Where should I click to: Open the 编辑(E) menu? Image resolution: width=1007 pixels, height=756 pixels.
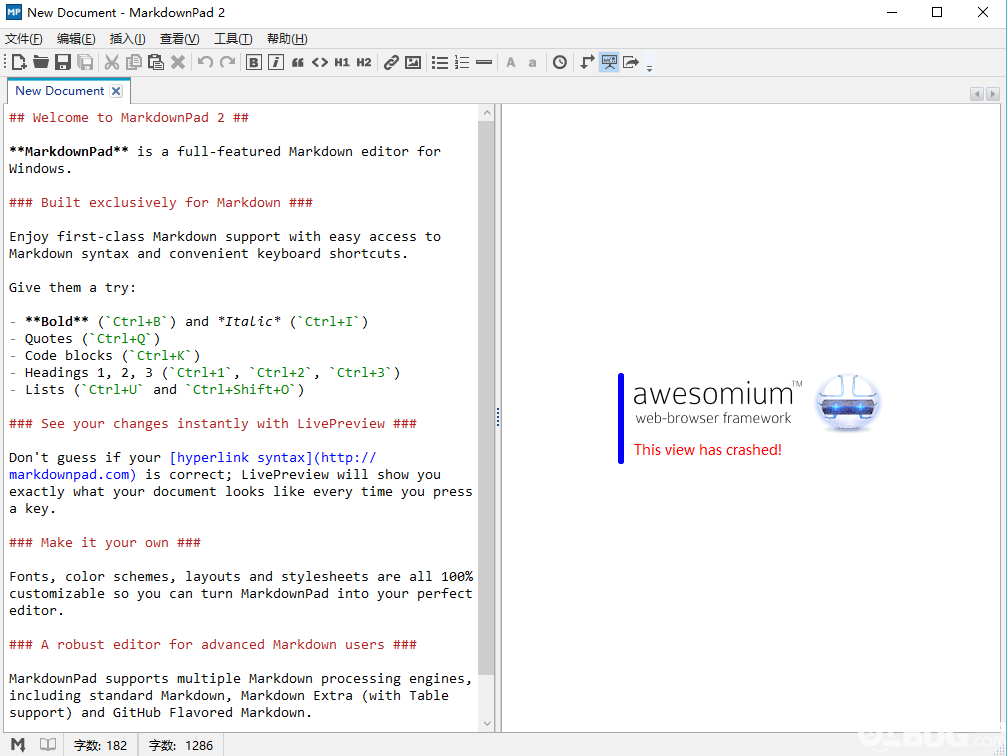click(x=76, y=39)
